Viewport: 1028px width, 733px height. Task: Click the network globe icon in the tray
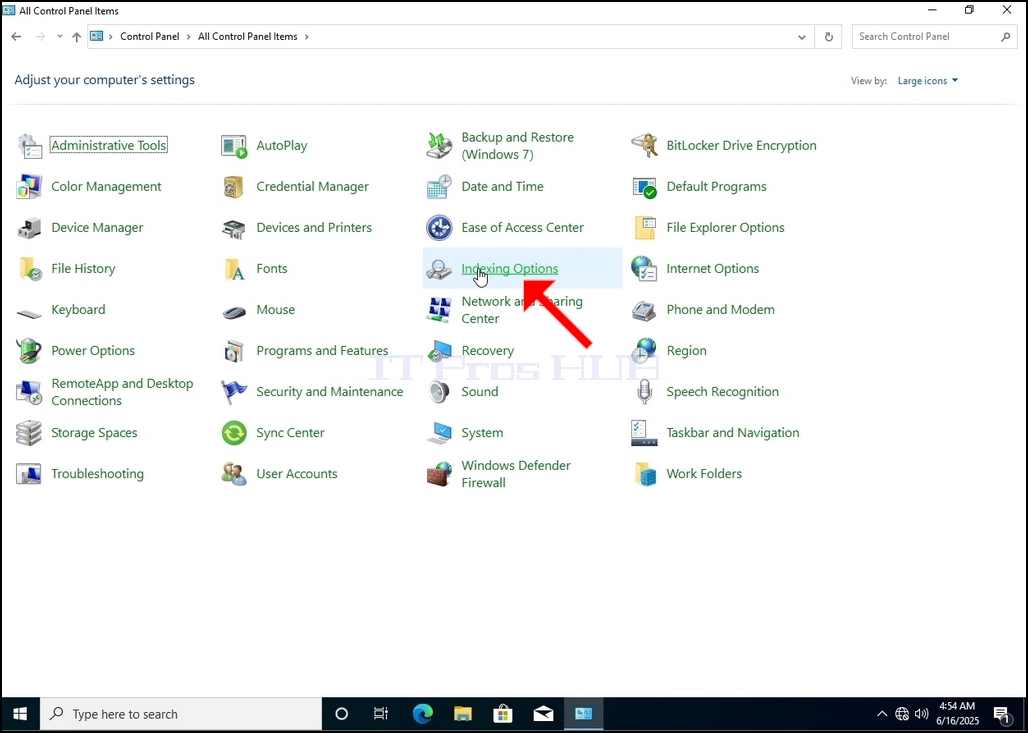(x=902, y=714)
